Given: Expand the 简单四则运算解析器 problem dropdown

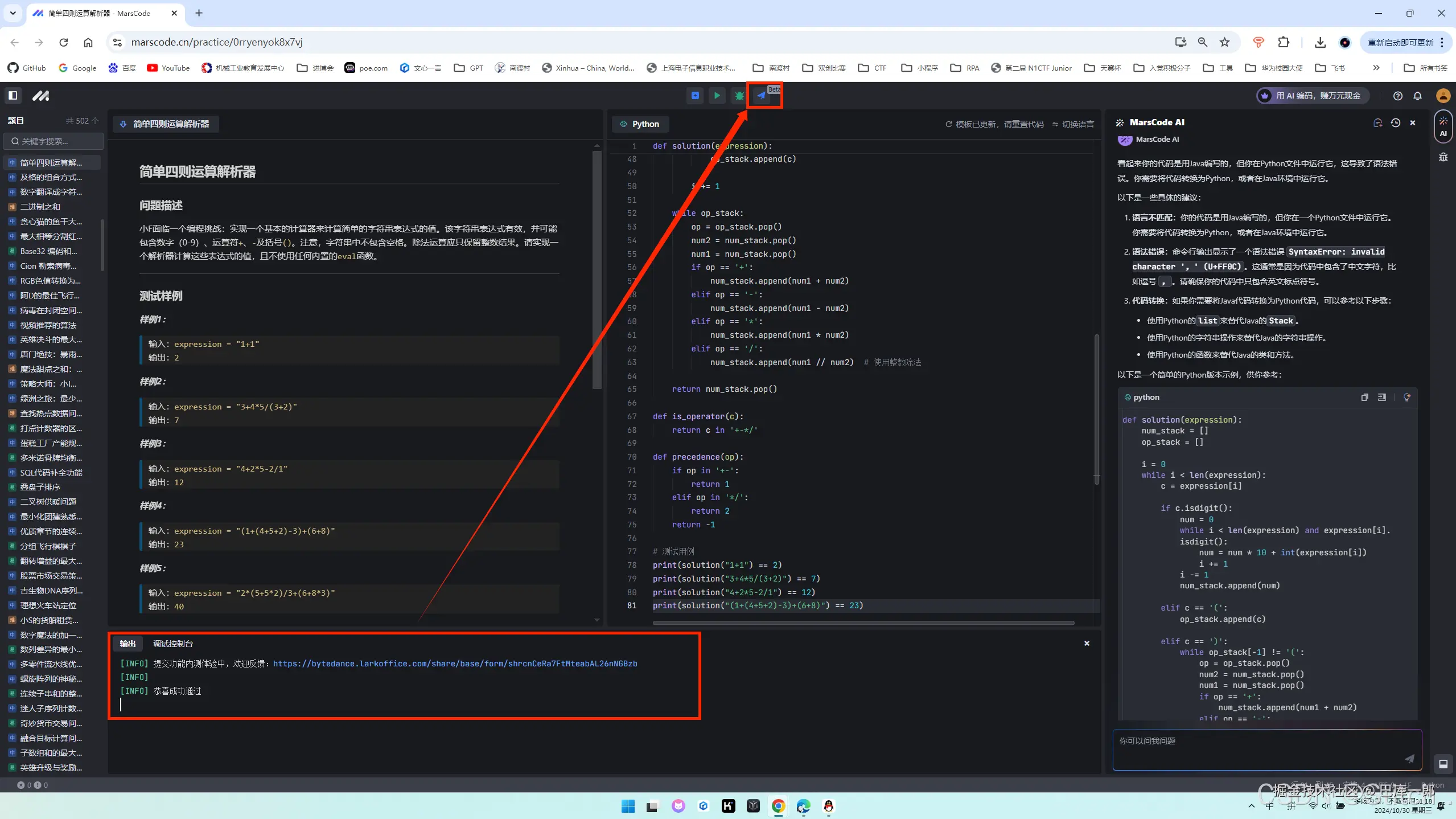Looking at the screenshot, I should tap(166, 124).
